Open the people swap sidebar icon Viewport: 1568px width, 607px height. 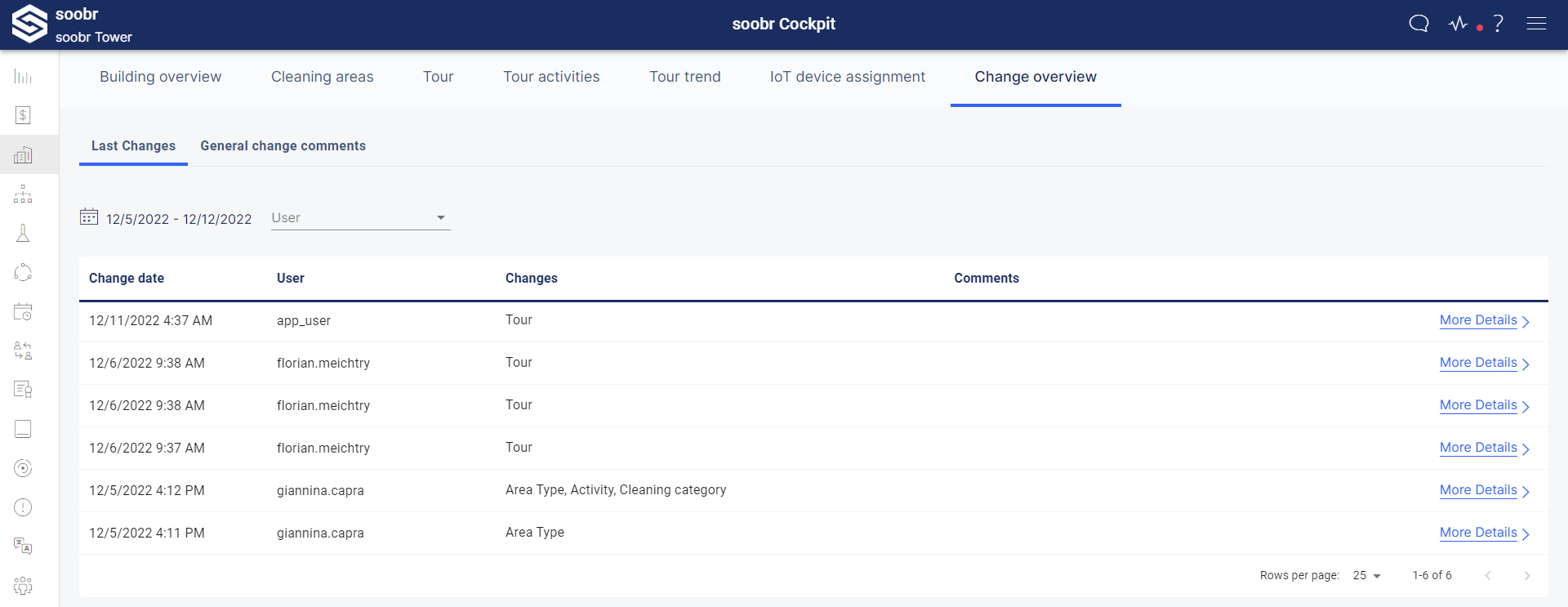pos(23,350)
